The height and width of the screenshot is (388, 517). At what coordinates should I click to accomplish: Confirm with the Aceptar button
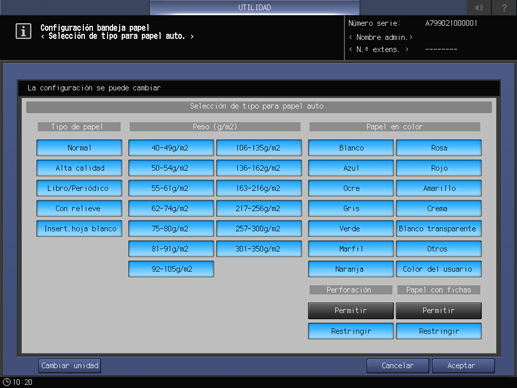coord(463,366)
